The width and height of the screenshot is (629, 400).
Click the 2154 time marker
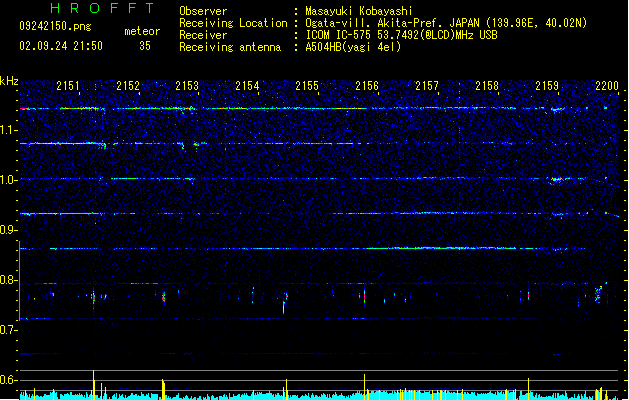pos(248,86)
